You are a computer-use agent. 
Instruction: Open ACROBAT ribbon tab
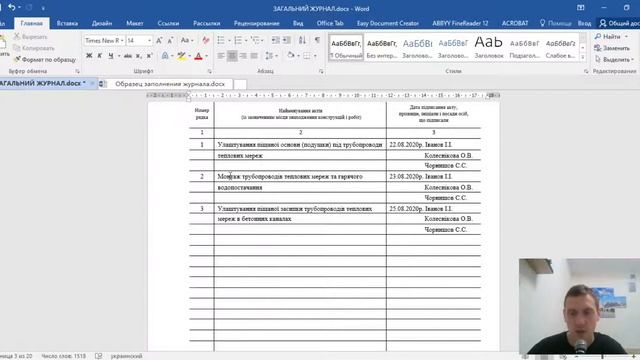tap(515, 23)
